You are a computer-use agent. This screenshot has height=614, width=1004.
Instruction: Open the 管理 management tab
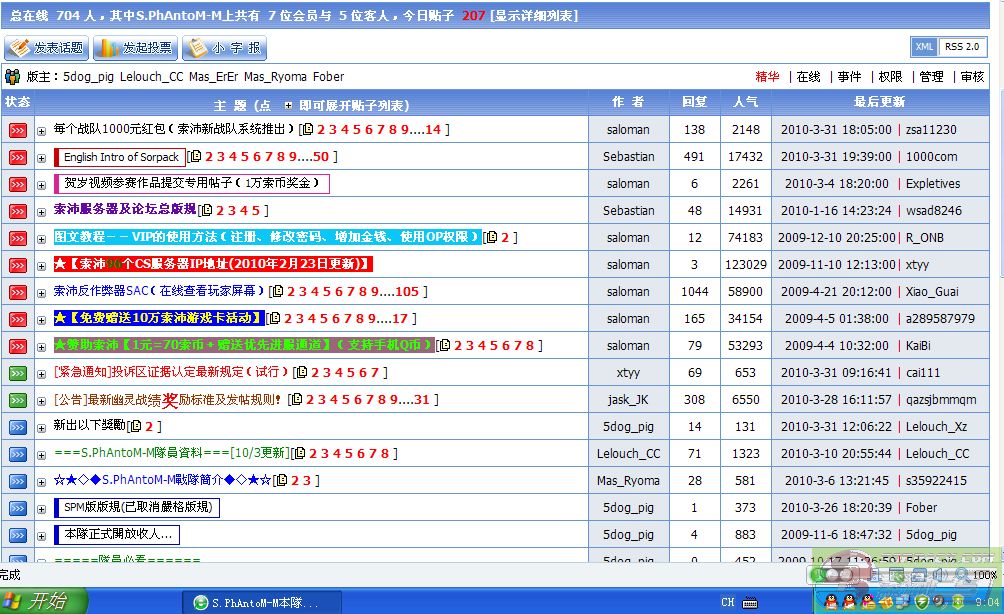click(931, 77)
